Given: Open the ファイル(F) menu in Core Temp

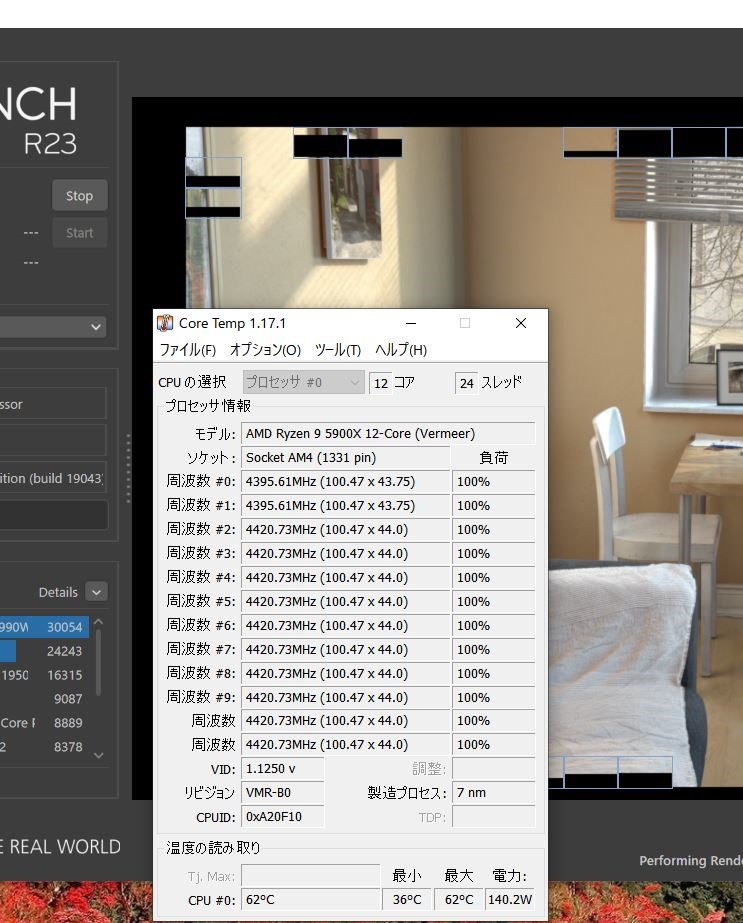Looking at the screenshot, I should (188, 350).
